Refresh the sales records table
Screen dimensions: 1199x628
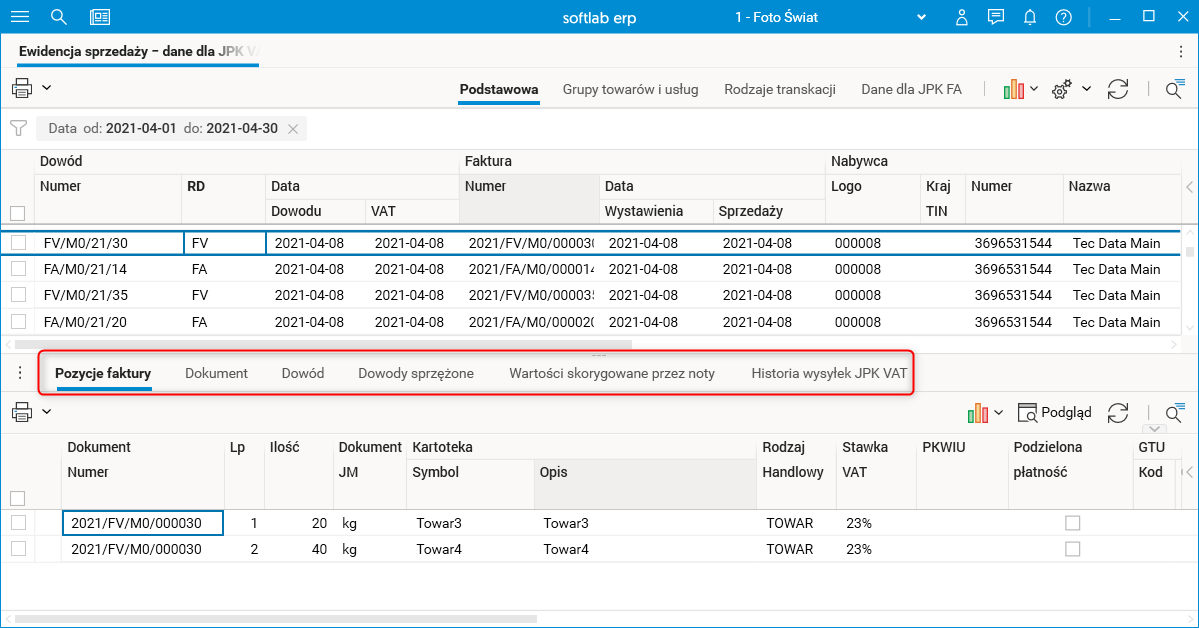[x=1118, y=89]
